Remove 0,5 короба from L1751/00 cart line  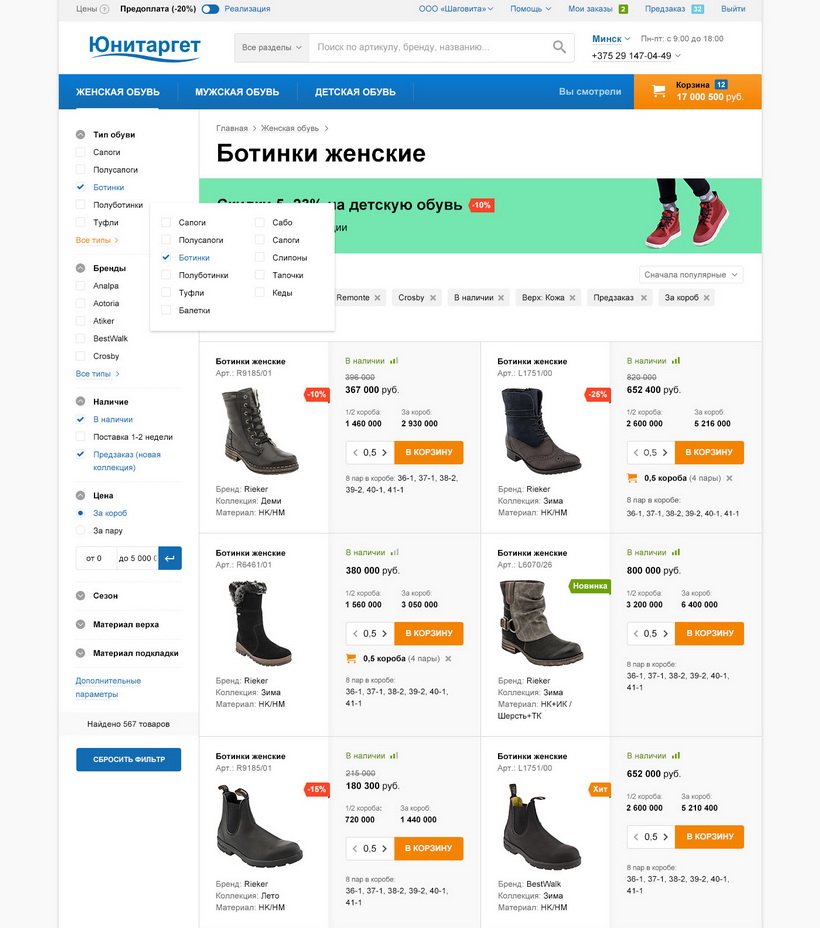click(x=729, y=478)
